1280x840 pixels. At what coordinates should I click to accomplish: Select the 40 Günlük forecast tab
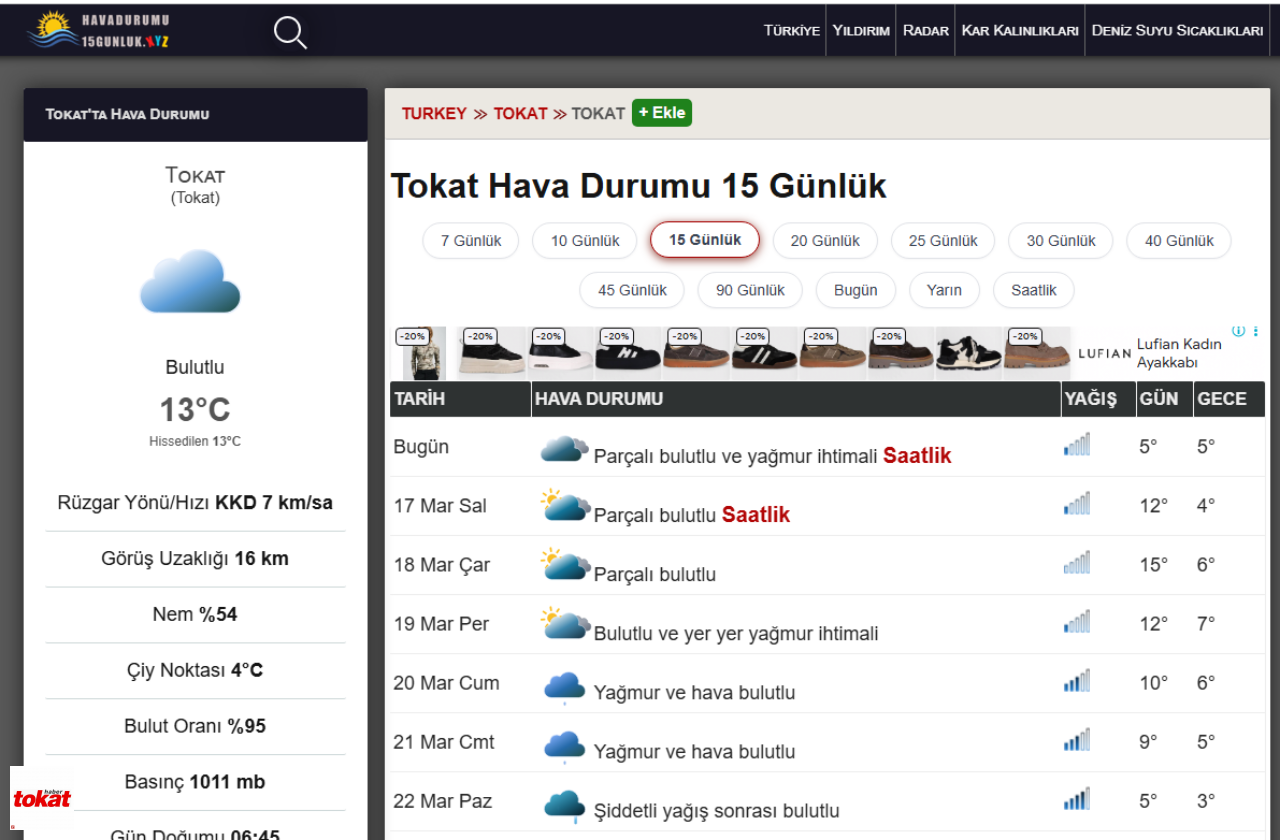pos(1179,241)
